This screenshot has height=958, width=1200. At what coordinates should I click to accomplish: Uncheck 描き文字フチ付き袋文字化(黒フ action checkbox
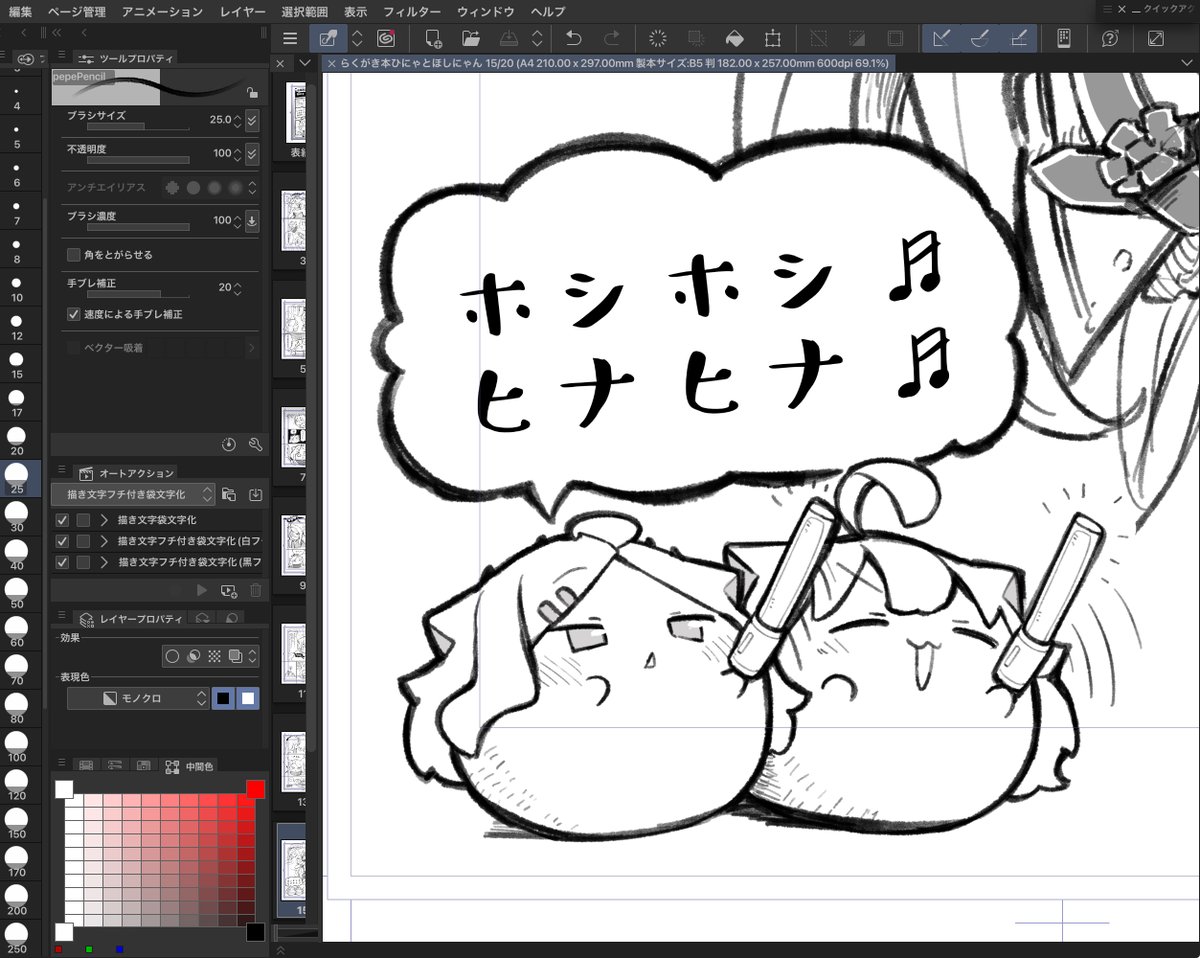pyautogui.click(x=62, y=562)
